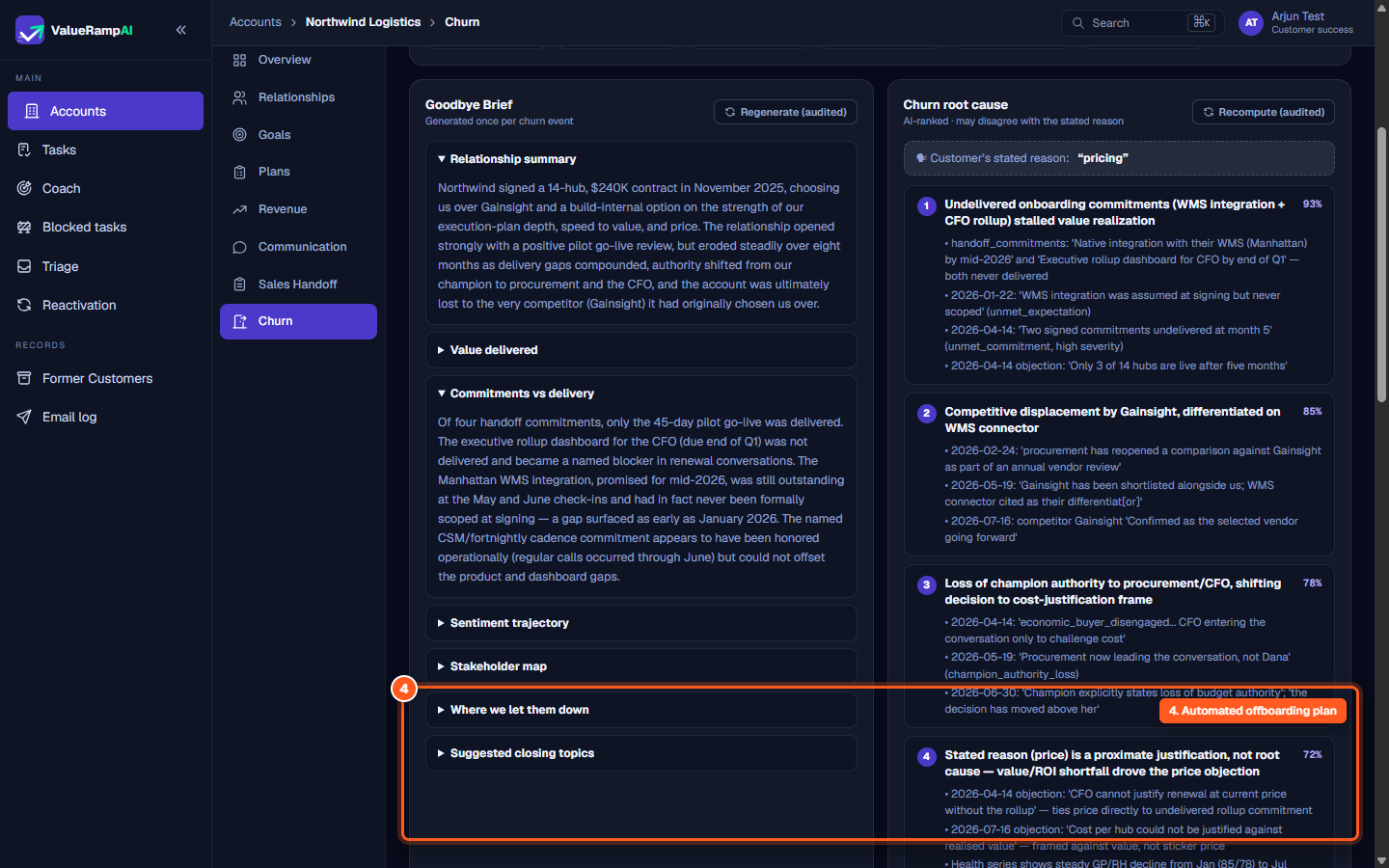Open Former Customers records
This screenshot has height=868, width=1389.
coord(105,378)
